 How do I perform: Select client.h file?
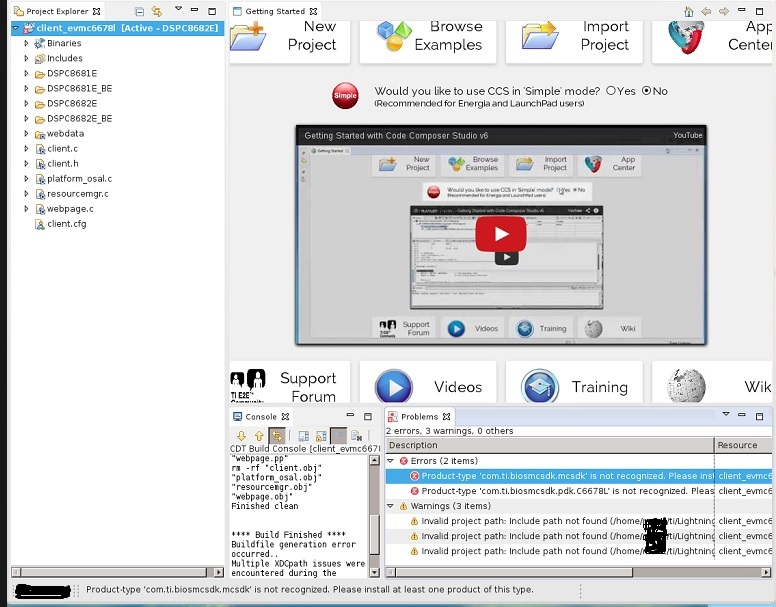click(57, 164)
